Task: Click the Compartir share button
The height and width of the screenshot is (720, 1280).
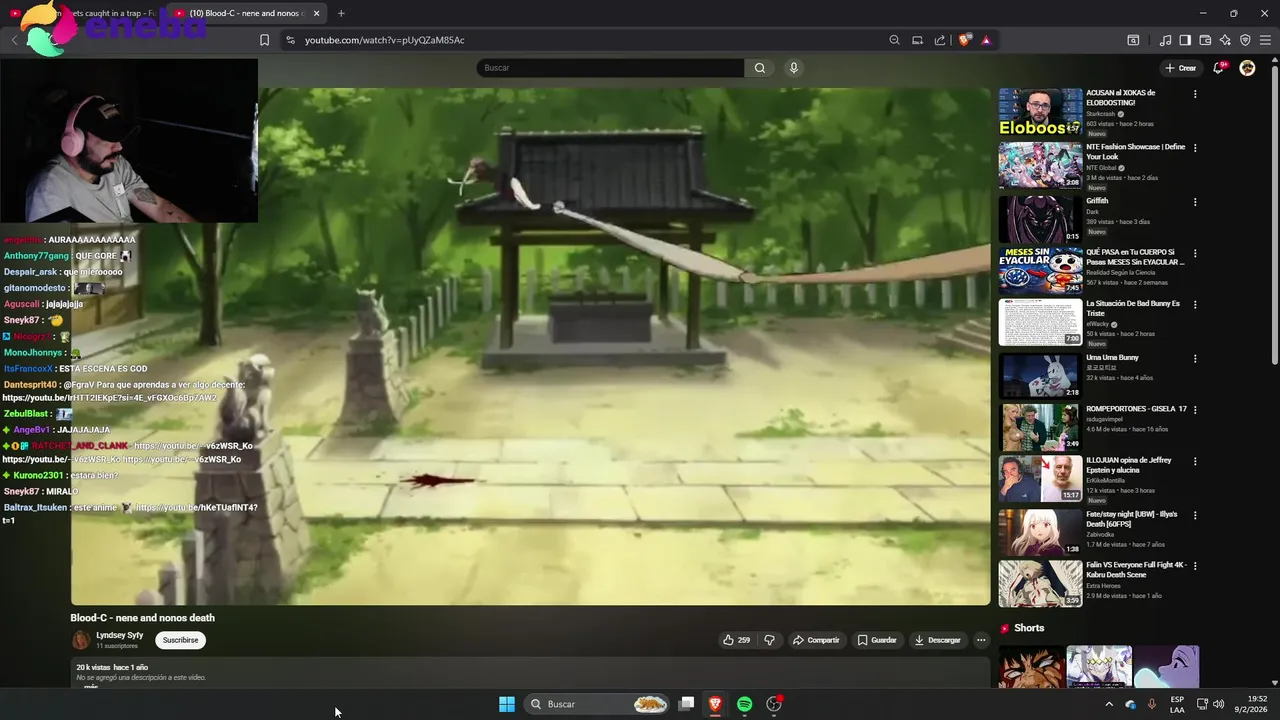Action: pos(816,640)
